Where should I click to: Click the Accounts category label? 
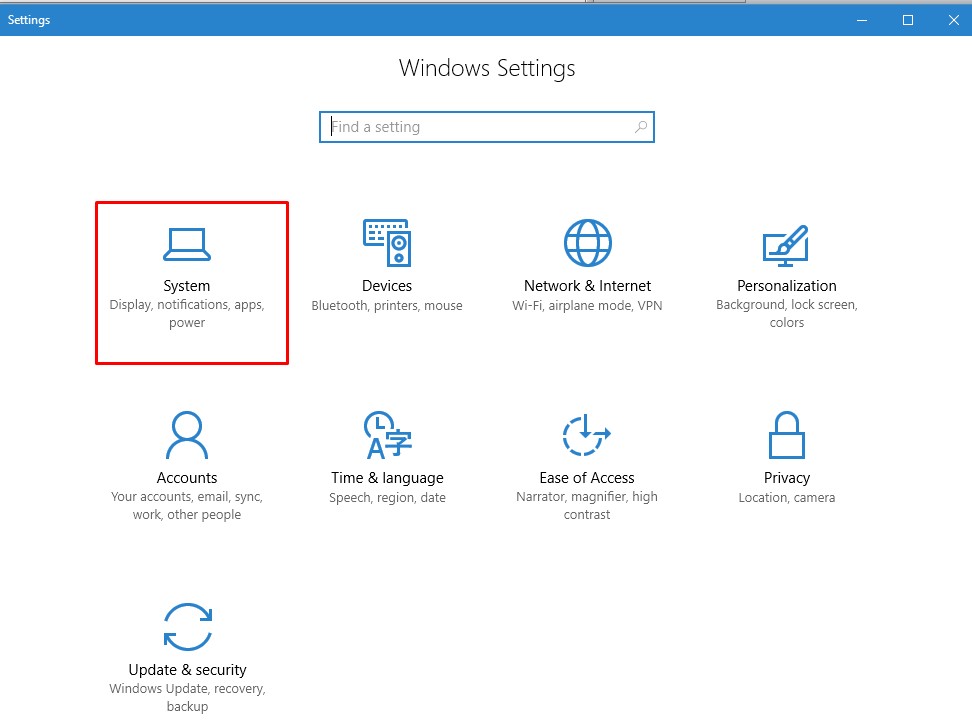tap(187, 478)
